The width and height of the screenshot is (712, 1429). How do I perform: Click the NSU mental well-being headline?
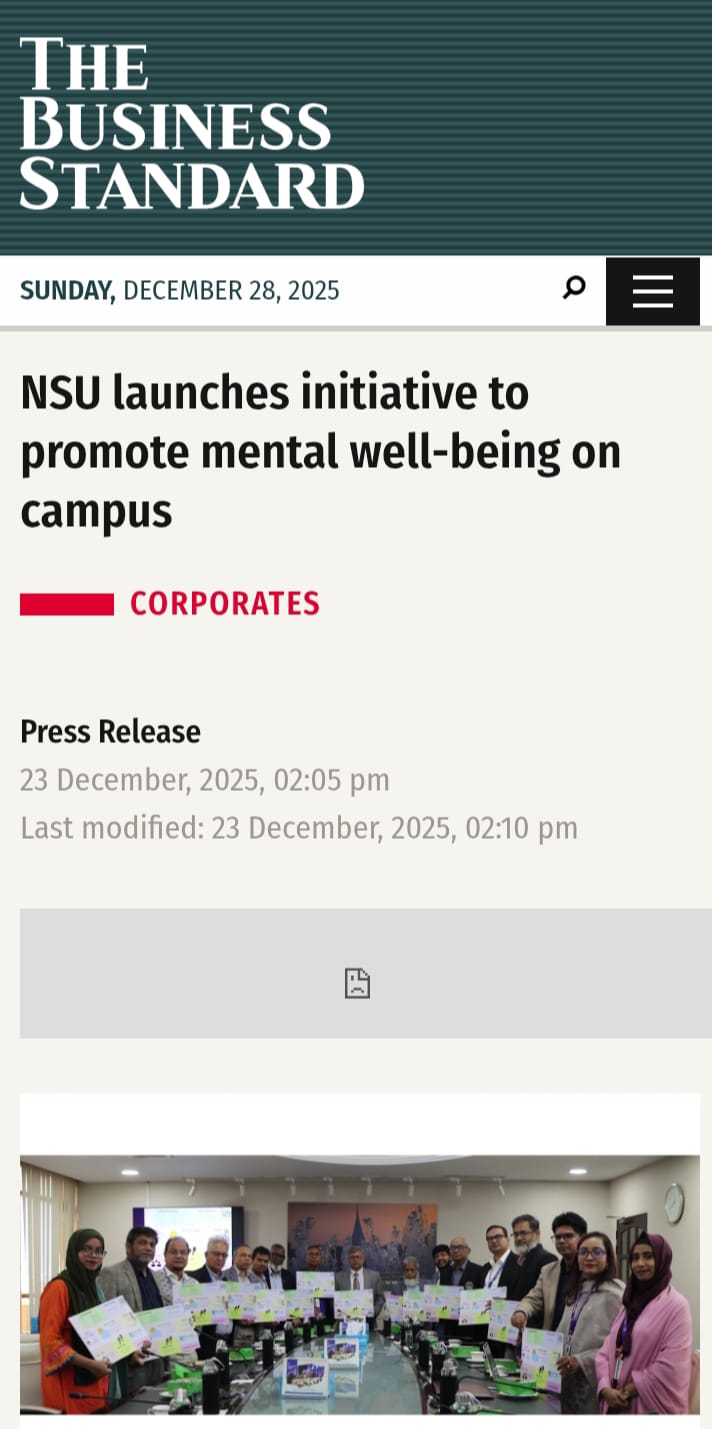point(320,452)
